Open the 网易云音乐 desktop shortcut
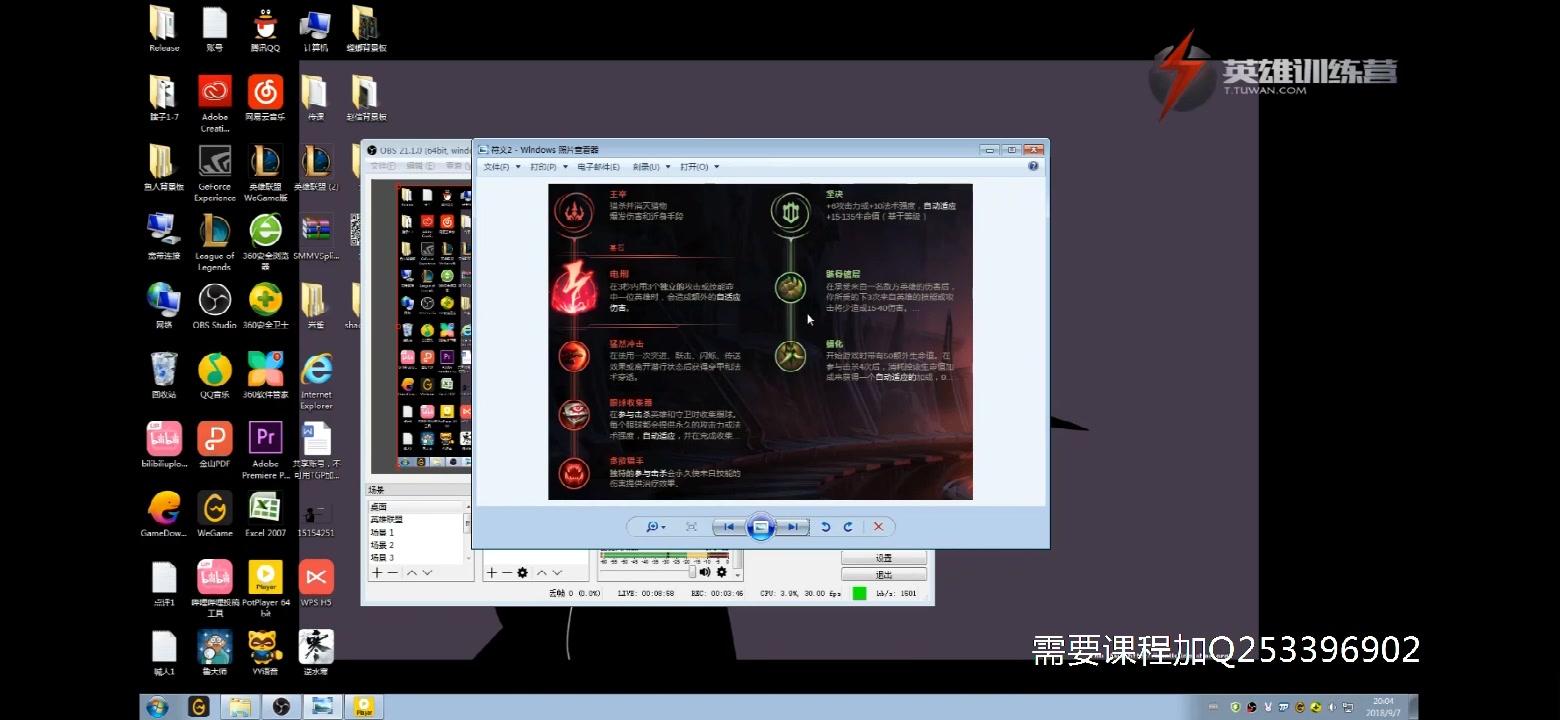 [265, 99]
